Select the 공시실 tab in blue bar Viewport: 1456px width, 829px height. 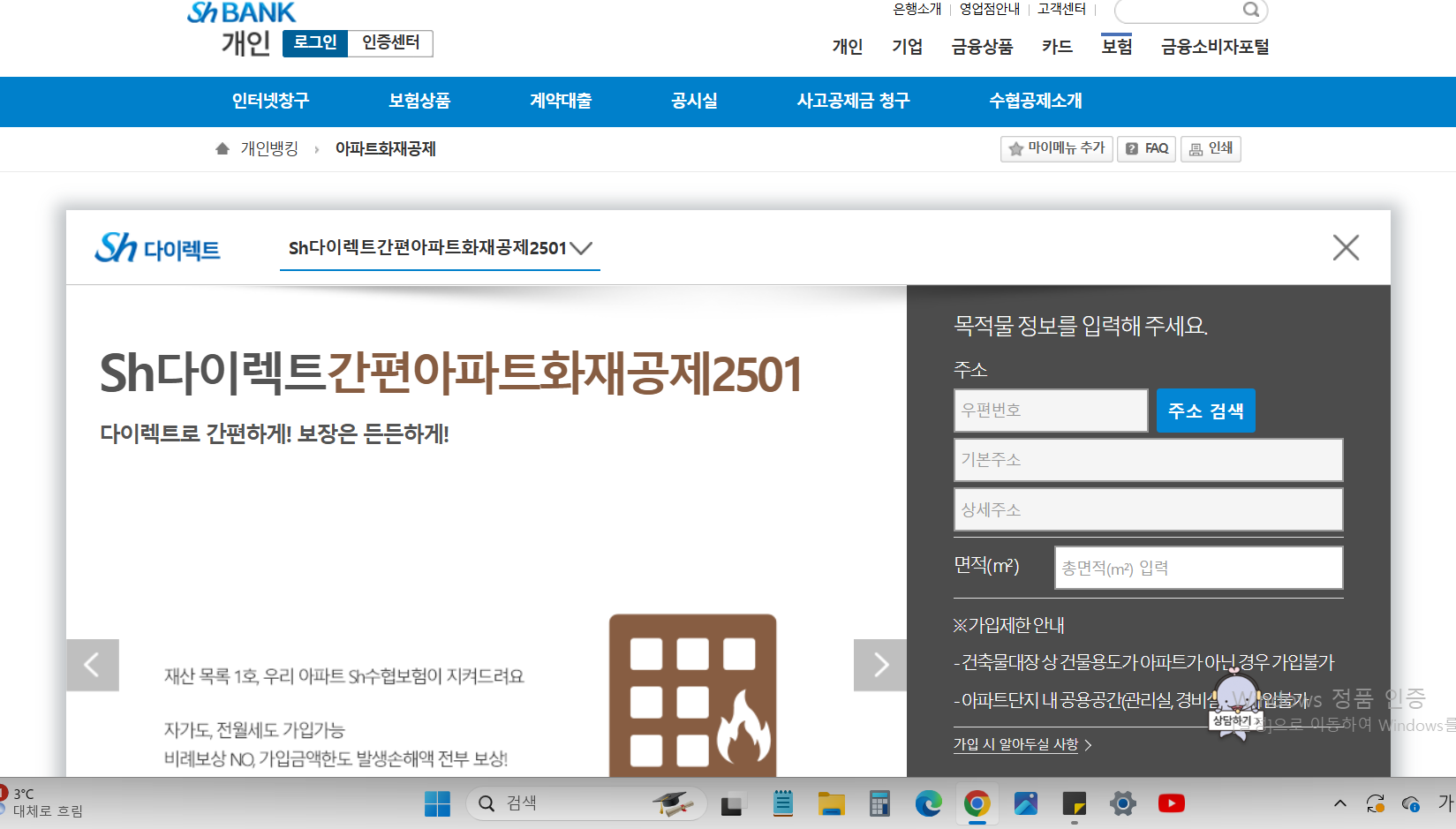(x=694, y=101)
